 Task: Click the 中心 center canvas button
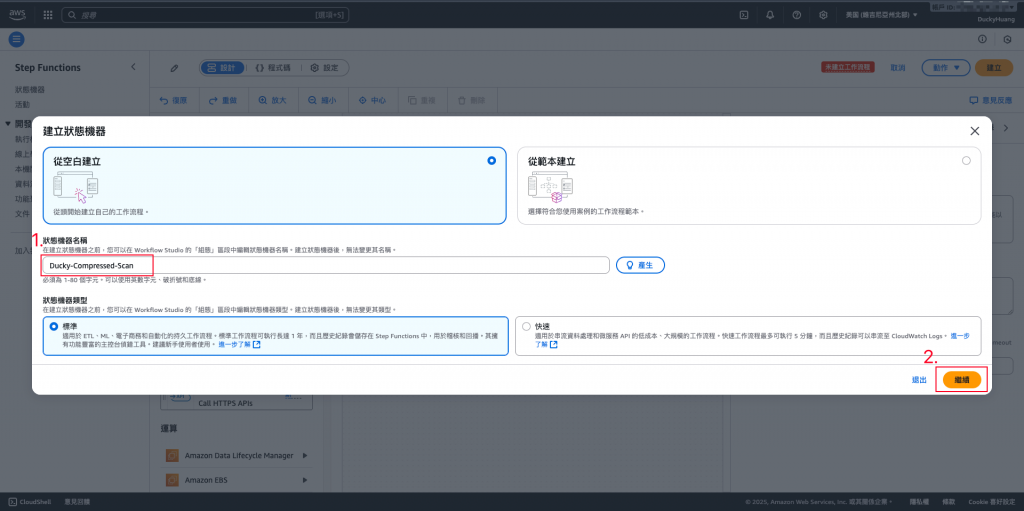(372, 101)
